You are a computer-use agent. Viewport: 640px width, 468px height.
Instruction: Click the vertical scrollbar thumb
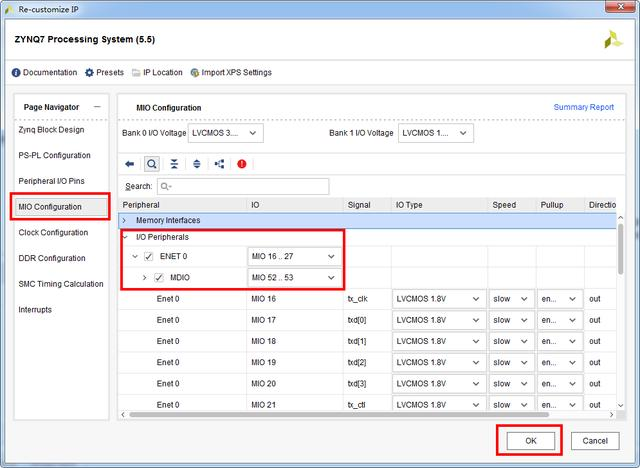point(620,249)
